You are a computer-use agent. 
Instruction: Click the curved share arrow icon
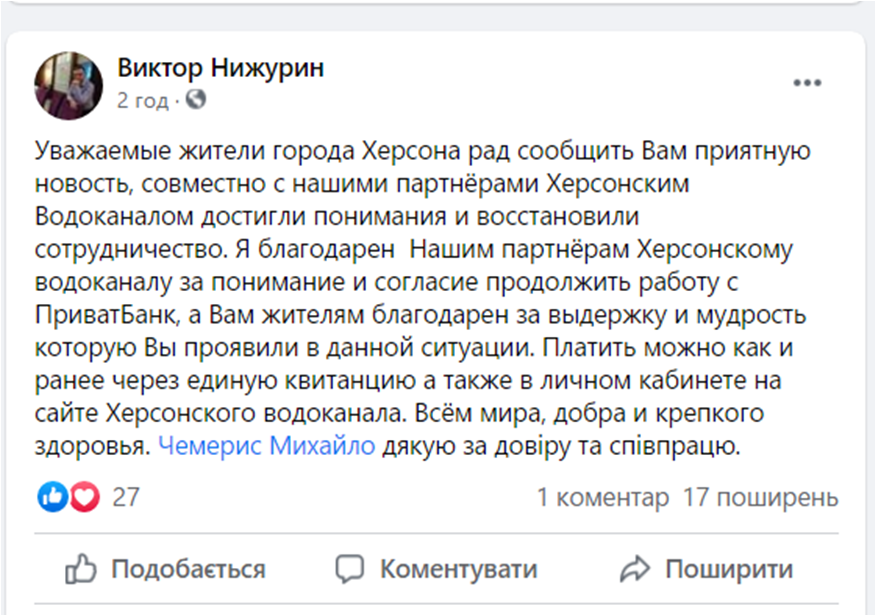(x=635, y=570)
